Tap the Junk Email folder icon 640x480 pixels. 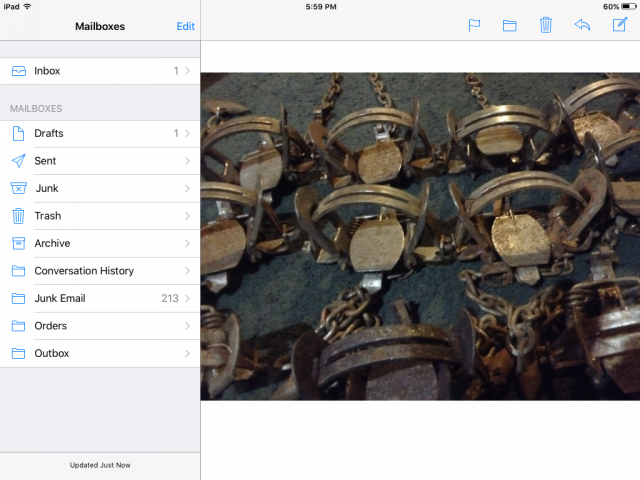(18, 298)
